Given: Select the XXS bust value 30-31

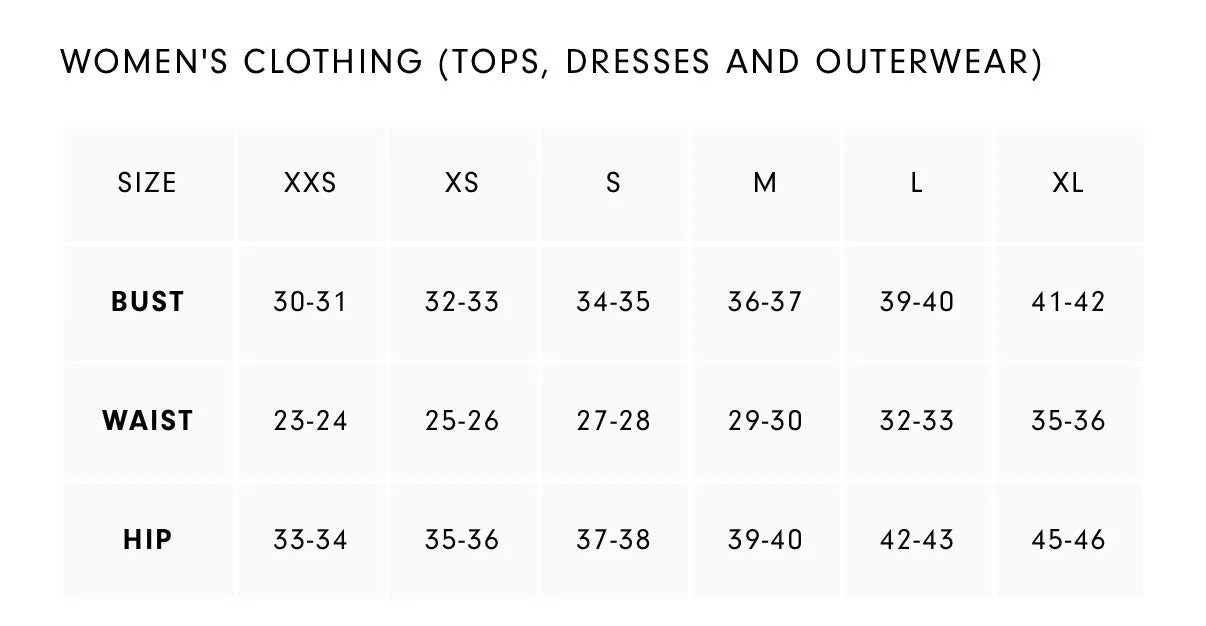Looking at the screenshot, I should point(310,302).
